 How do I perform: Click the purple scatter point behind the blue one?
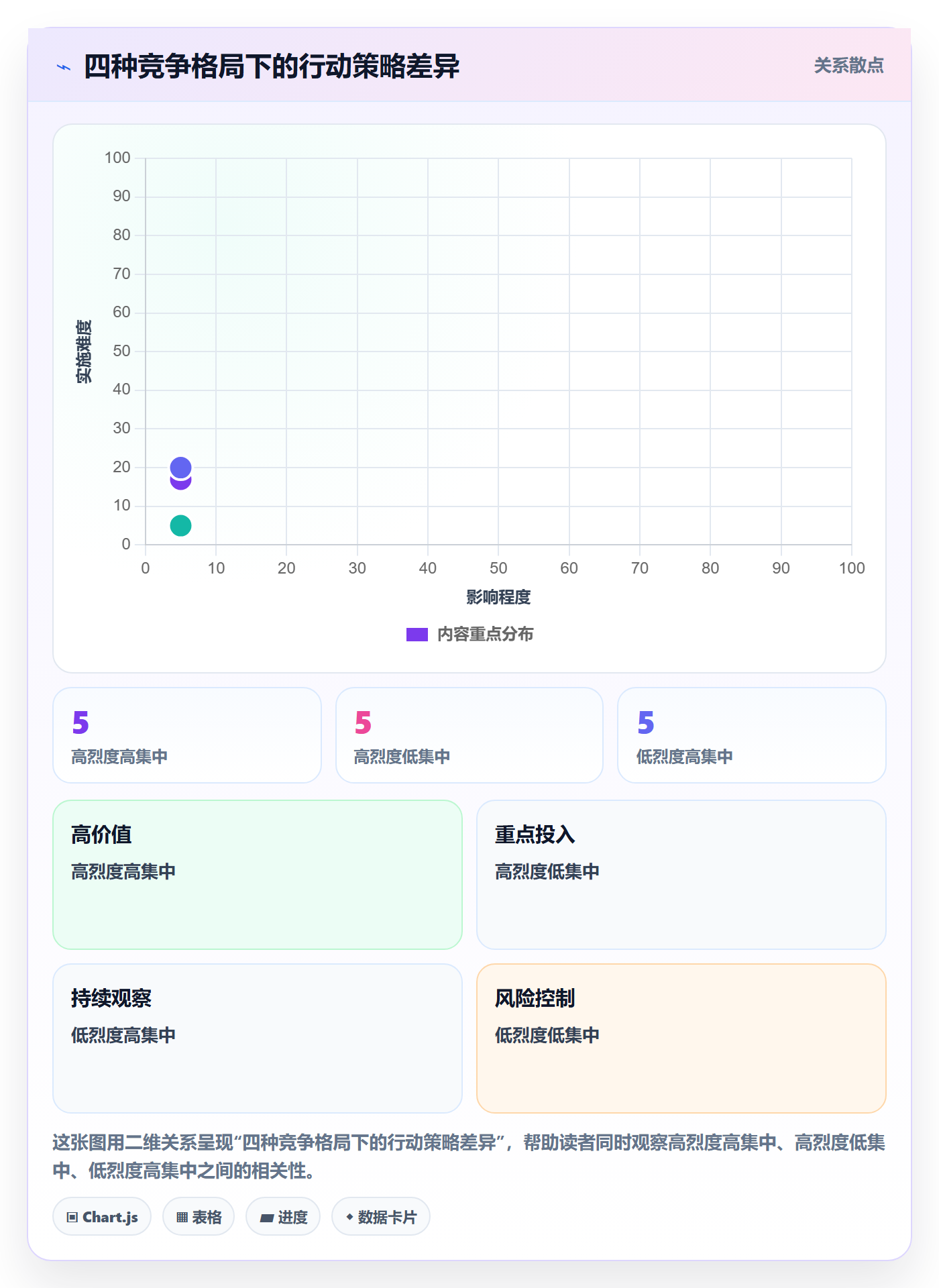[x=180, y=483]
